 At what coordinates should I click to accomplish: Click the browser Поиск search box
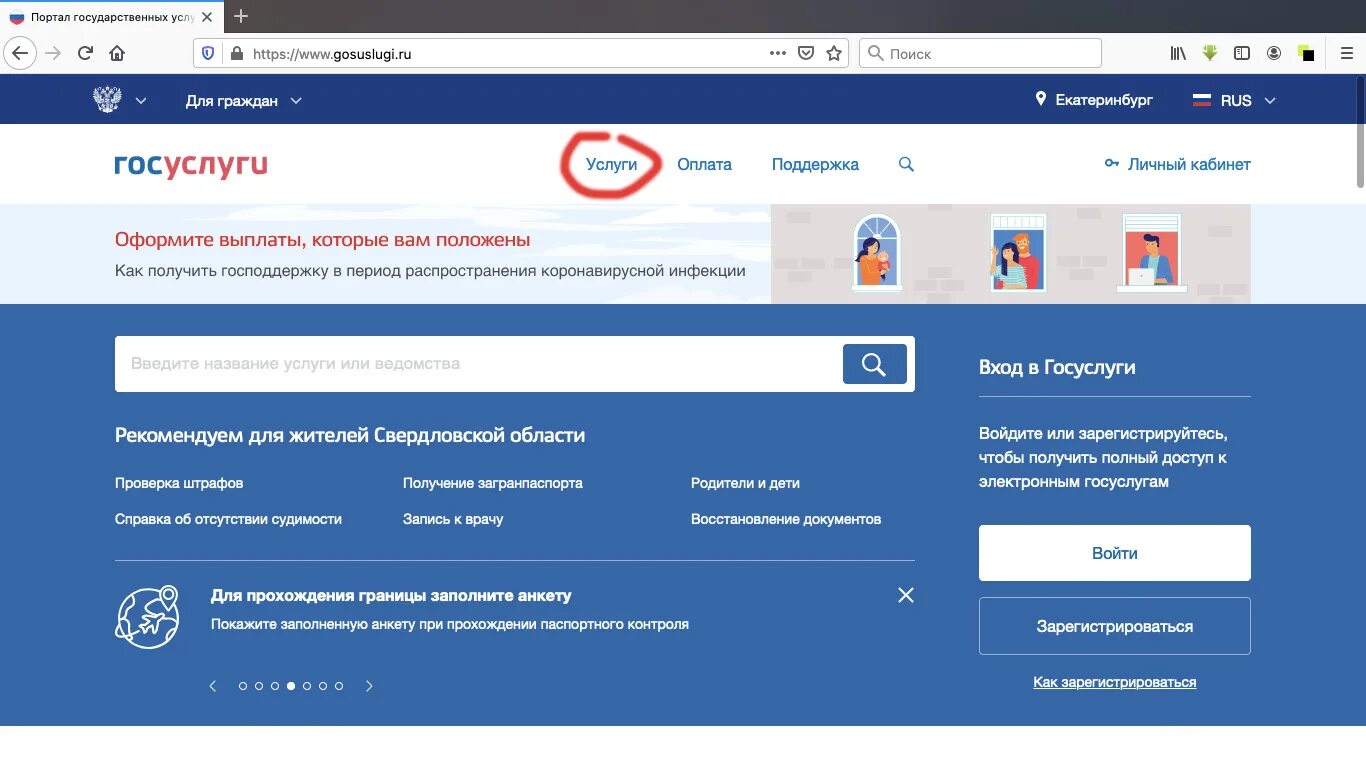coord(980,54)
